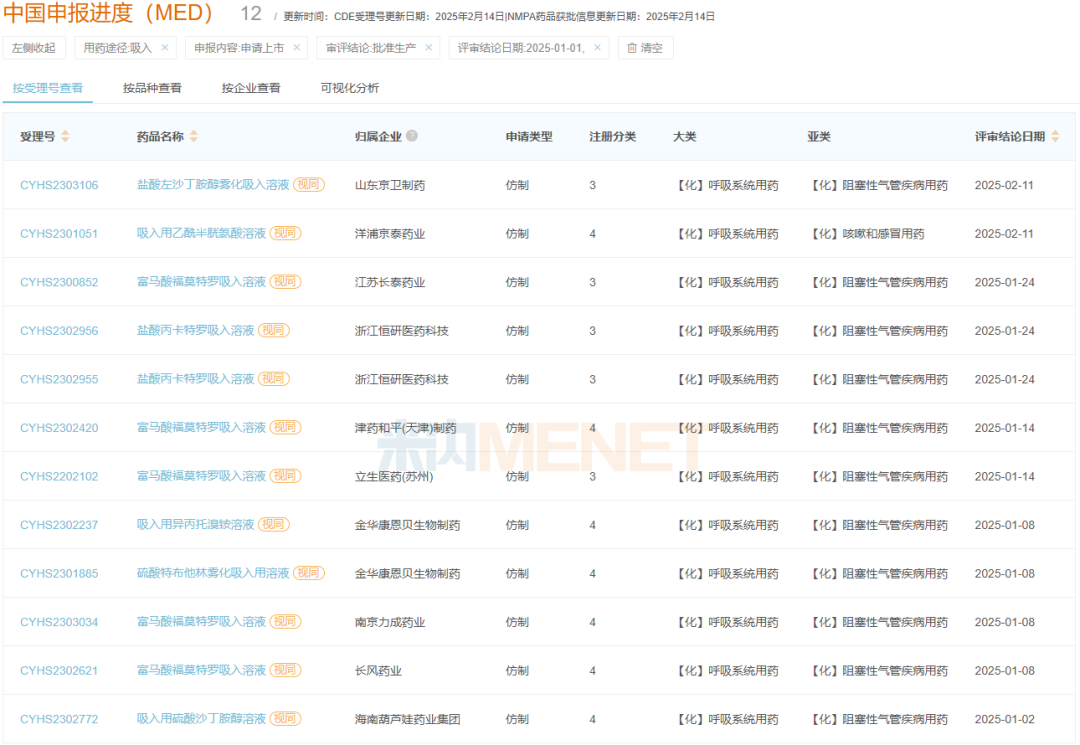1080x745 pixels.
Task: Click 视同 badge in CYHS2302420 row
Action: (x=285, y=428)
